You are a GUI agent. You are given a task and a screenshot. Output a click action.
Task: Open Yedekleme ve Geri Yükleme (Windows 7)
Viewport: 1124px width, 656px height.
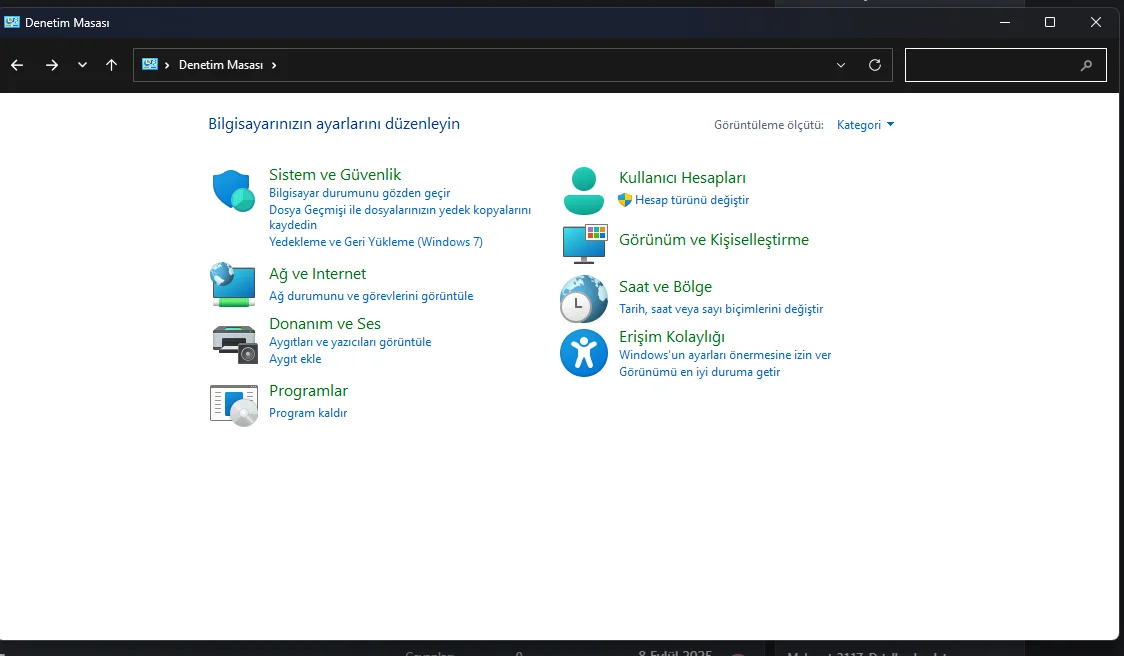[376, 242]
